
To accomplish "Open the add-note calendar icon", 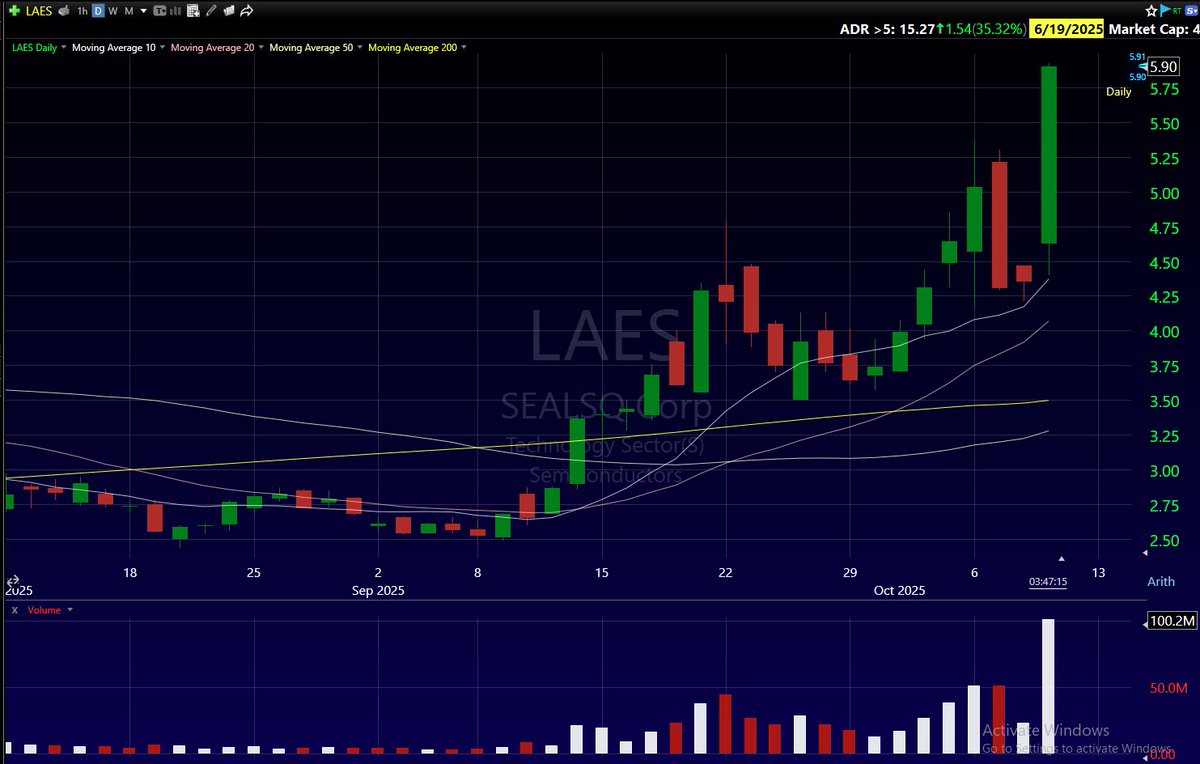I will tap(193, 11).
